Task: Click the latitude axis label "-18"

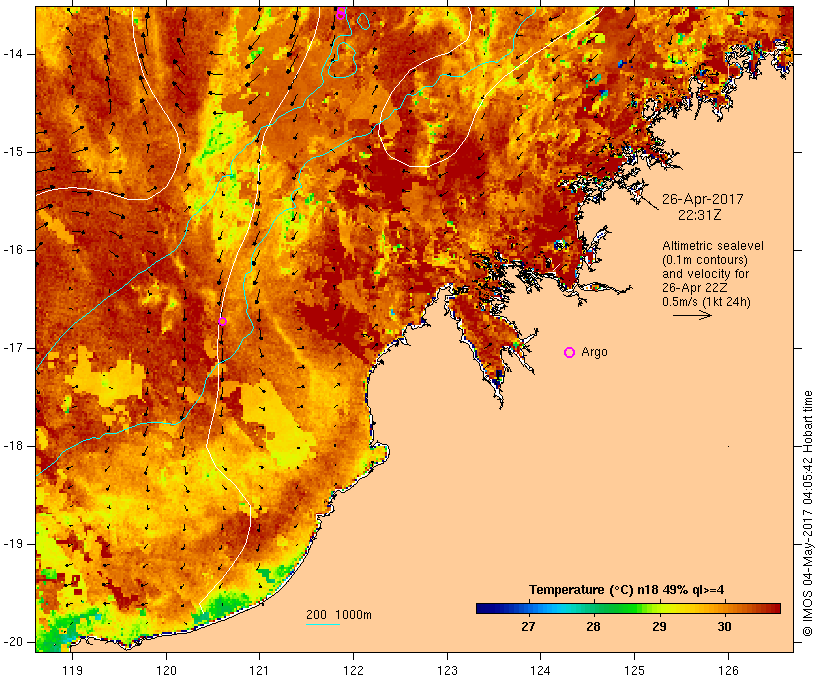Action: 12,446
